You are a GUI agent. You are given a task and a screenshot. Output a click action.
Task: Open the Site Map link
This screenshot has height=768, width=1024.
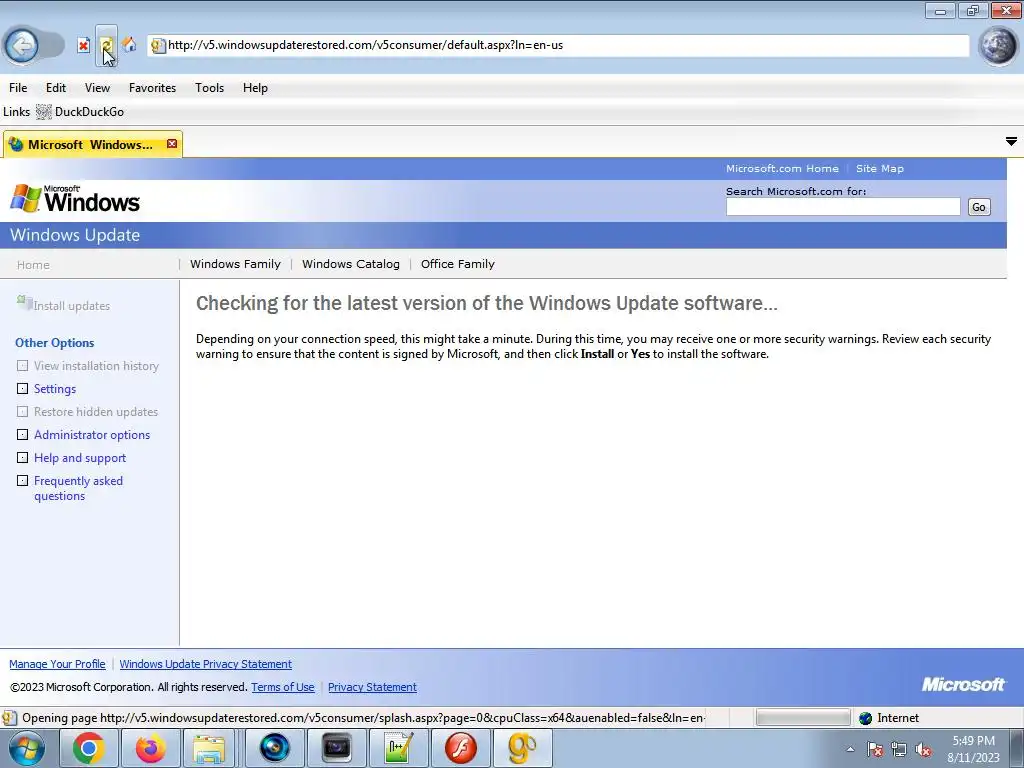click(880, 168)
